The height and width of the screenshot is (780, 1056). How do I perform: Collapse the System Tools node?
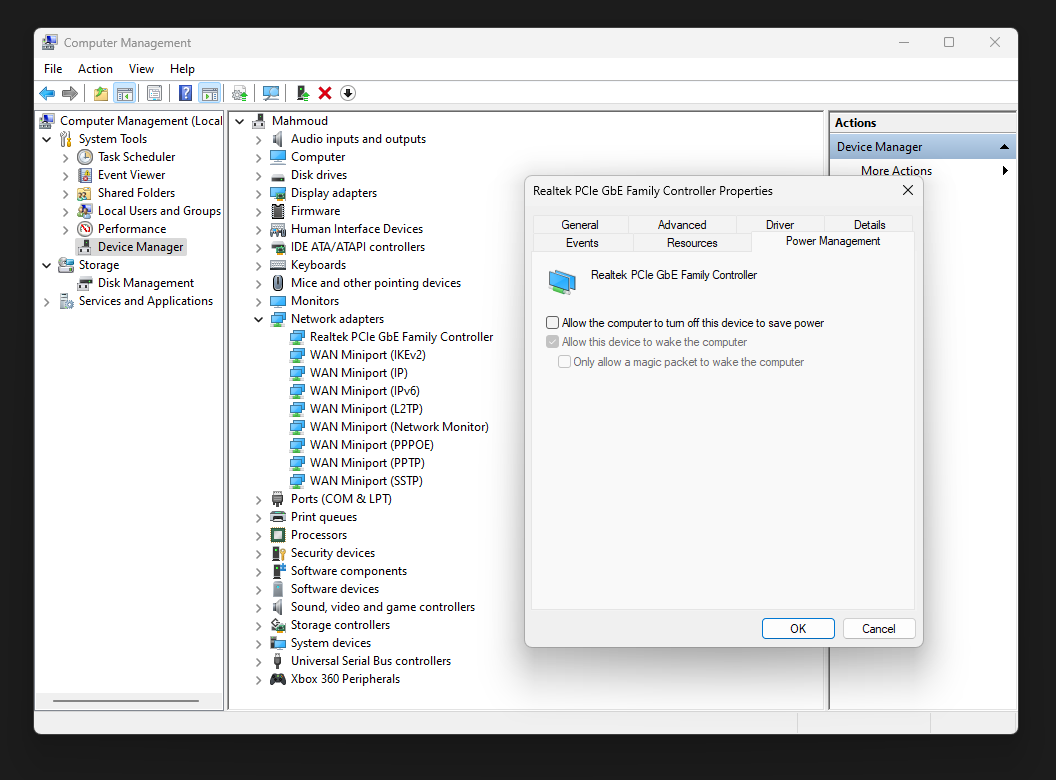click(x=46, y=139)
